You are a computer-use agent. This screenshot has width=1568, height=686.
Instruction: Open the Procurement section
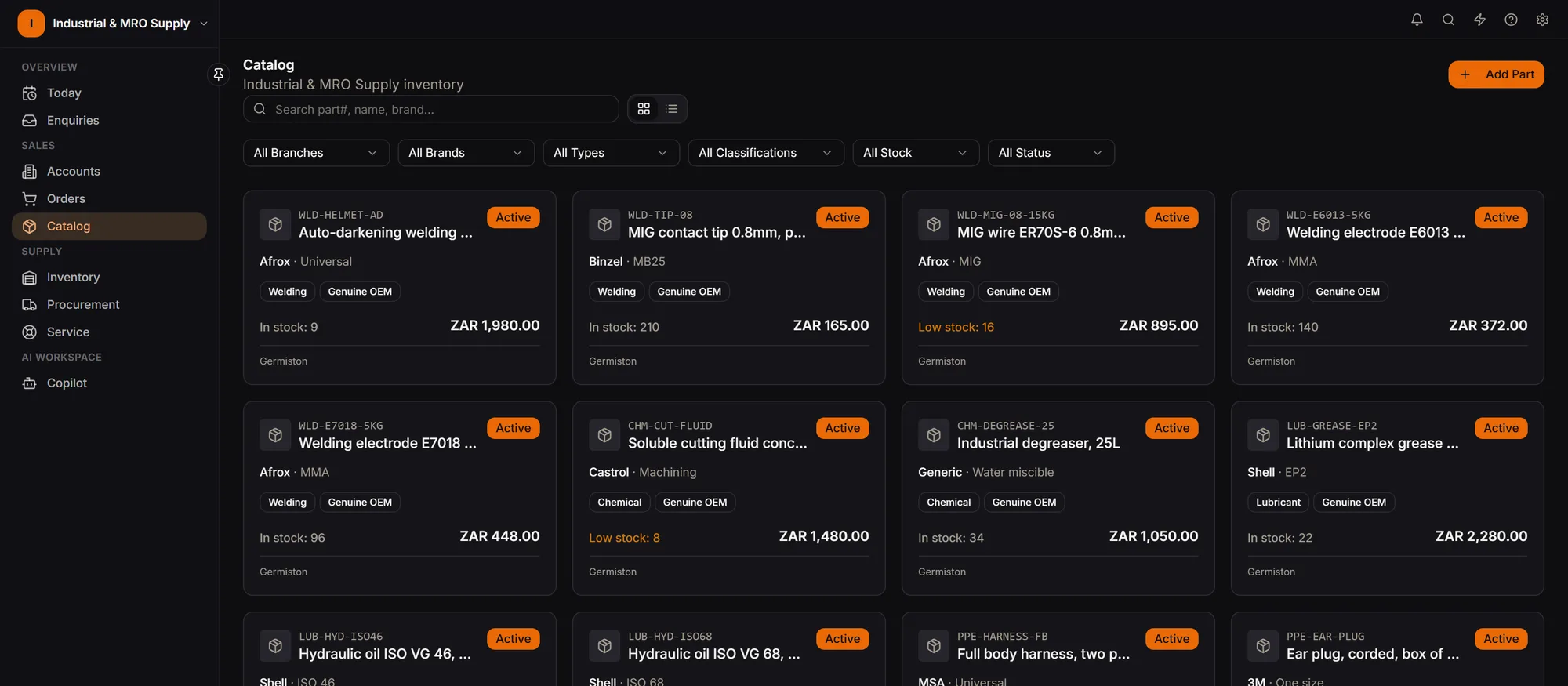(x=109, y=305)
